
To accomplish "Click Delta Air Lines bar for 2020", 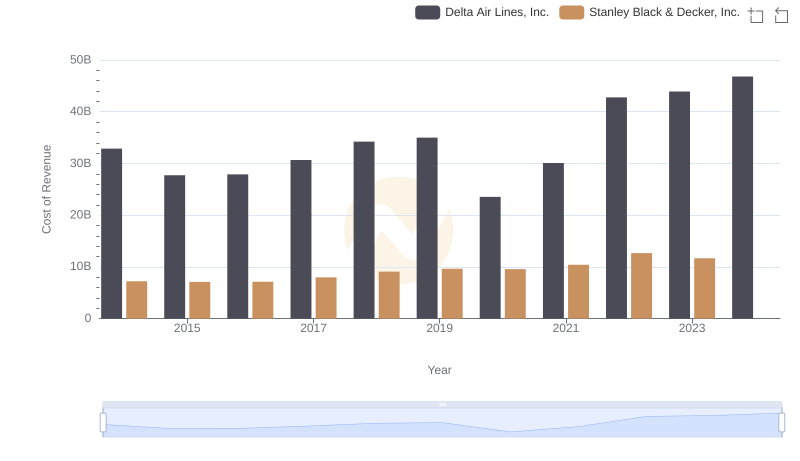I will (x=490, y=258).
